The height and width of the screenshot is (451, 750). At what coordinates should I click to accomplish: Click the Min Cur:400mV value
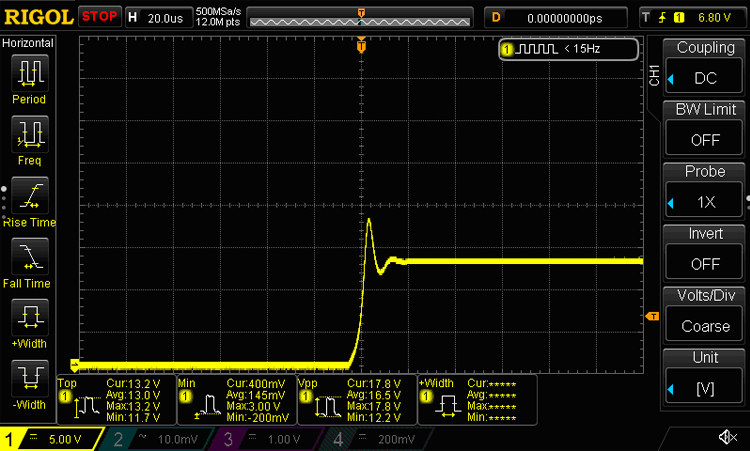[255, 384]
